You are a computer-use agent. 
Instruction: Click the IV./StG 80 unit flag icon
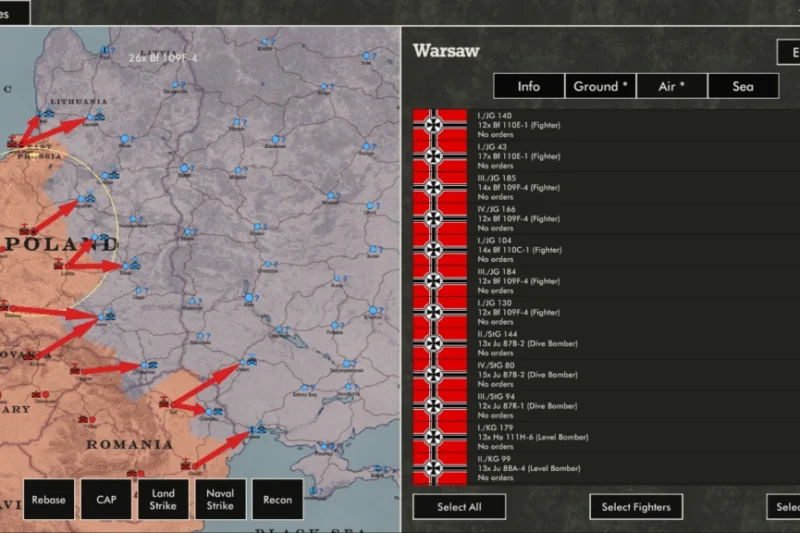click(440, 374)
